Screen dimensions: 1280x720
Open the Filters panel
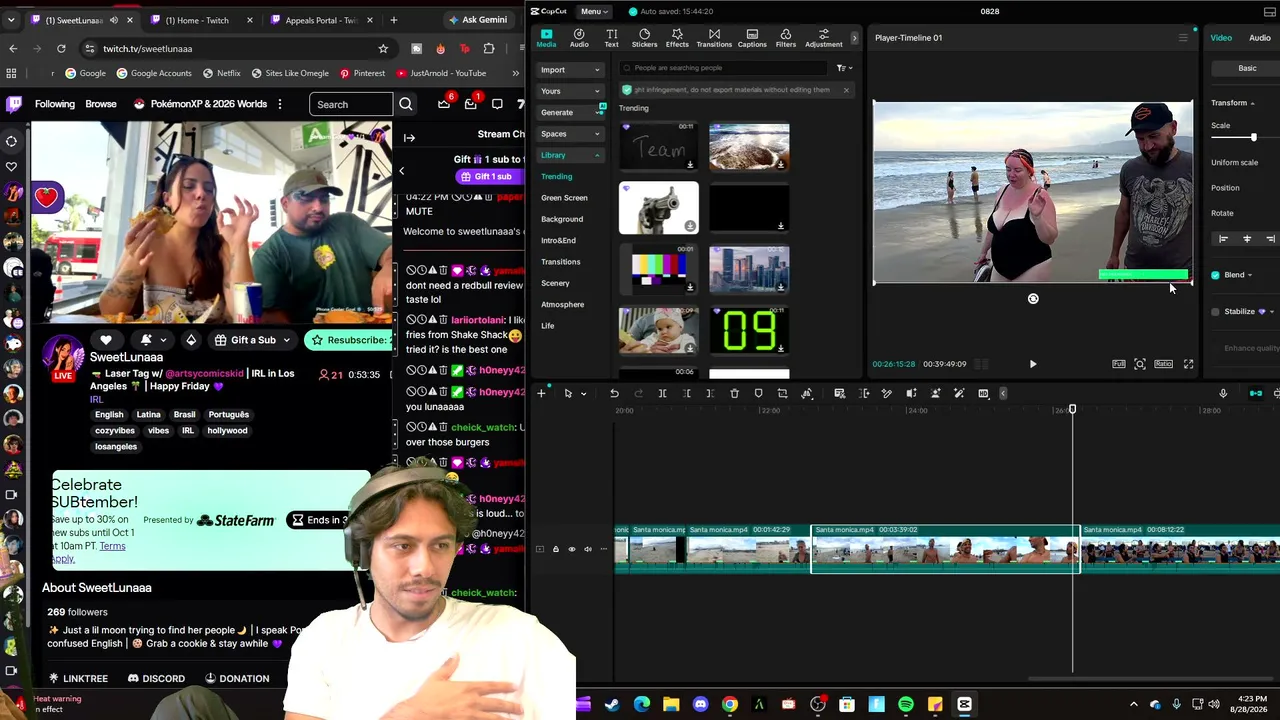click(786, 38)
